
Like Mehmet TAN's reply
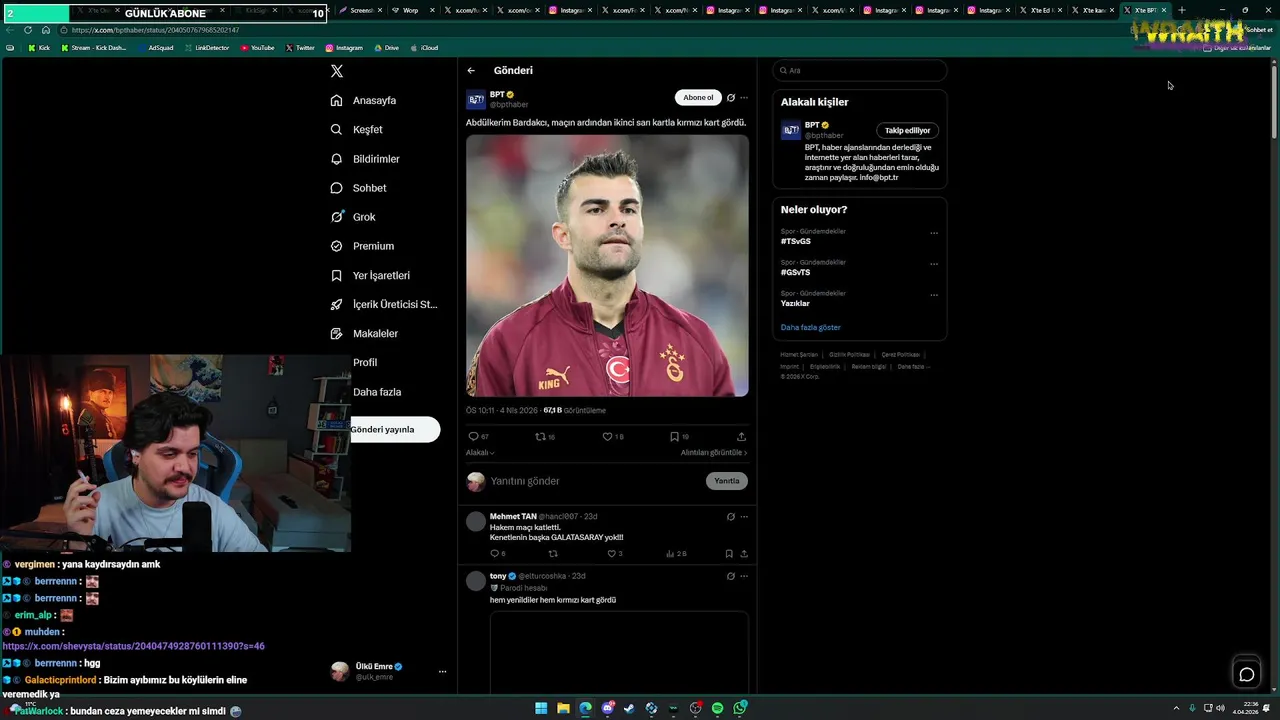(x=612, y=554)
